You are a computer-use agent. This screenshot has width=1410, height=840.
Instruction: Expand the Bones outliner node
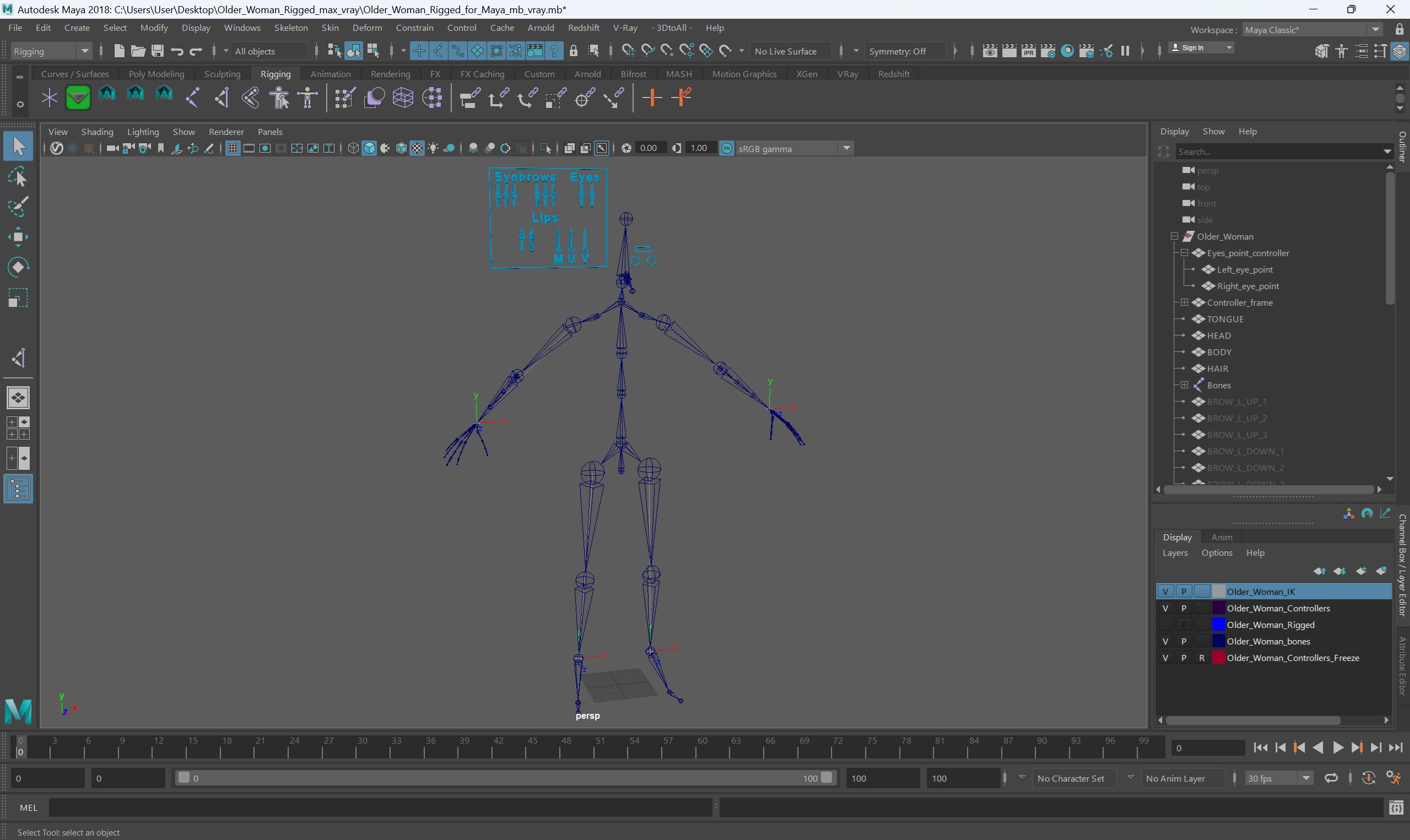1184,385
